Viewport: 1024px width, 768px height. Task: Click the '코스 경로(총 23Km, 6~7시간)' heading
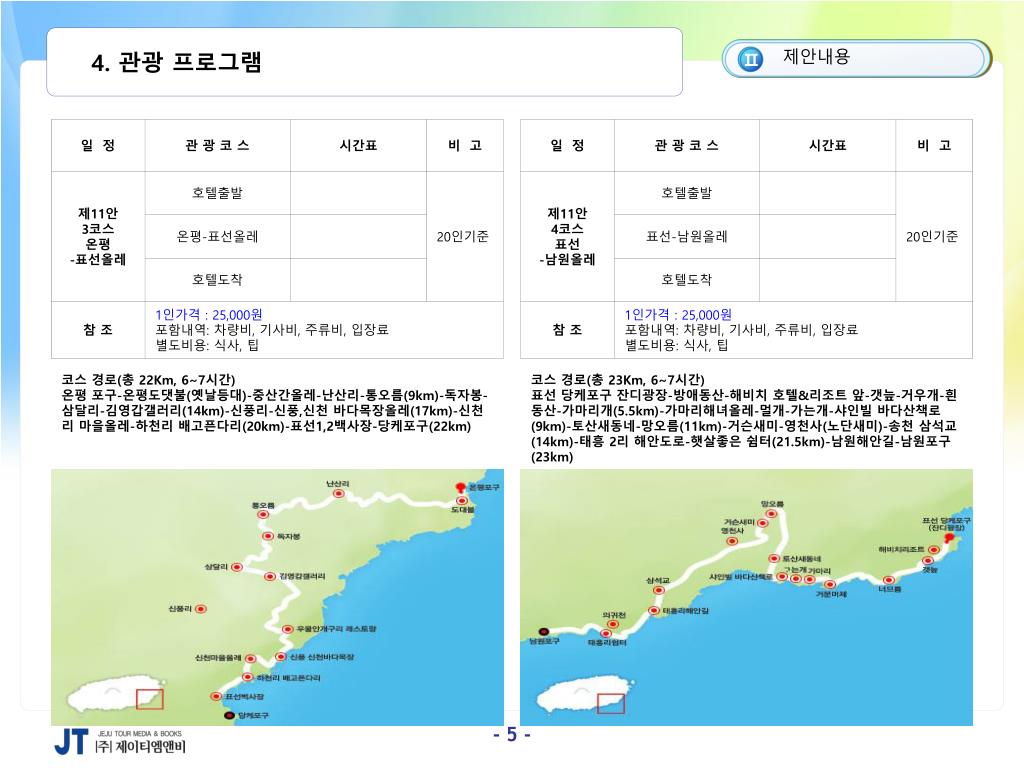click(618, 380)
